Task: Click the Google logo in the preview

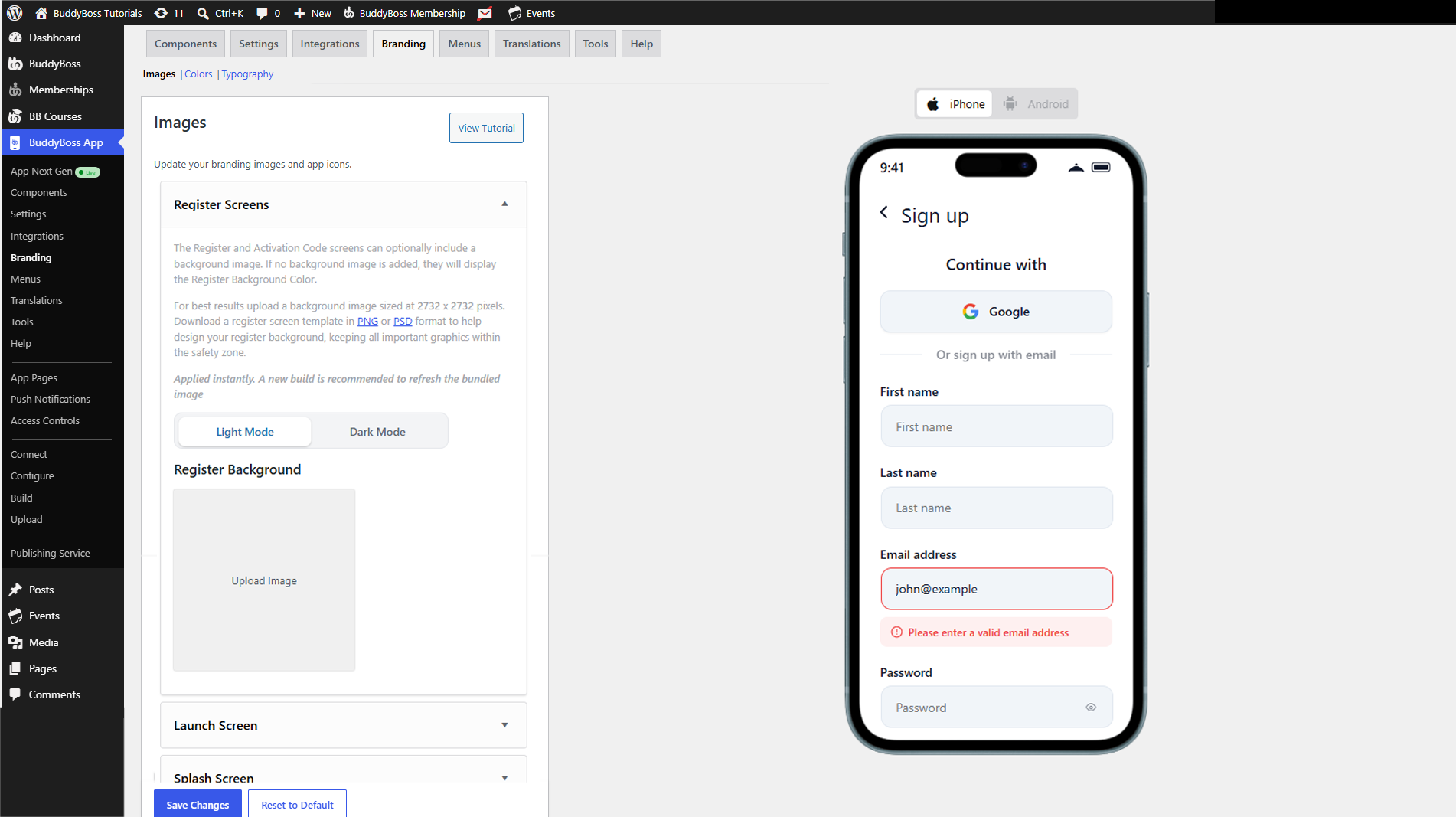Action: [971, 312]
